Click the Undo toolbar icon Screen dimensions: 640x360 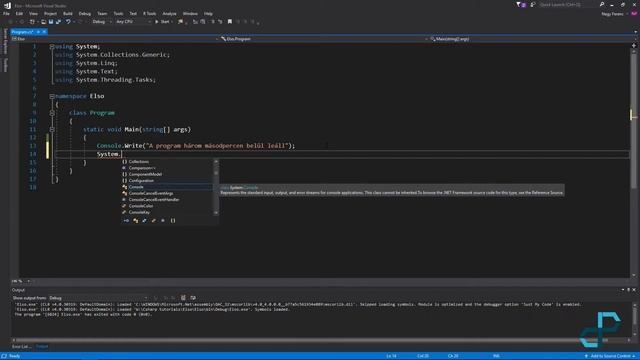click(68, 22)
